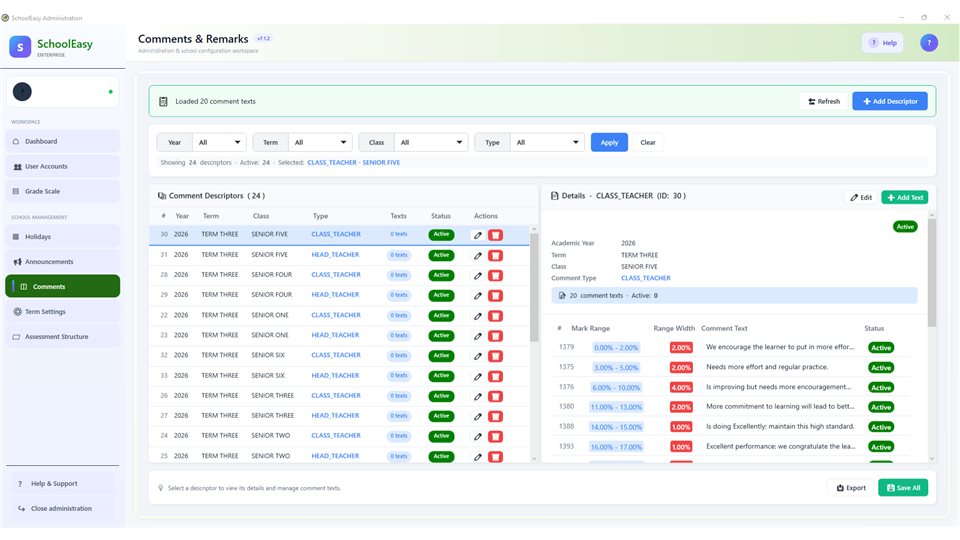Click the descriptors list vertical scrollbar
The image size is (960, 540).
pos(534,288)
